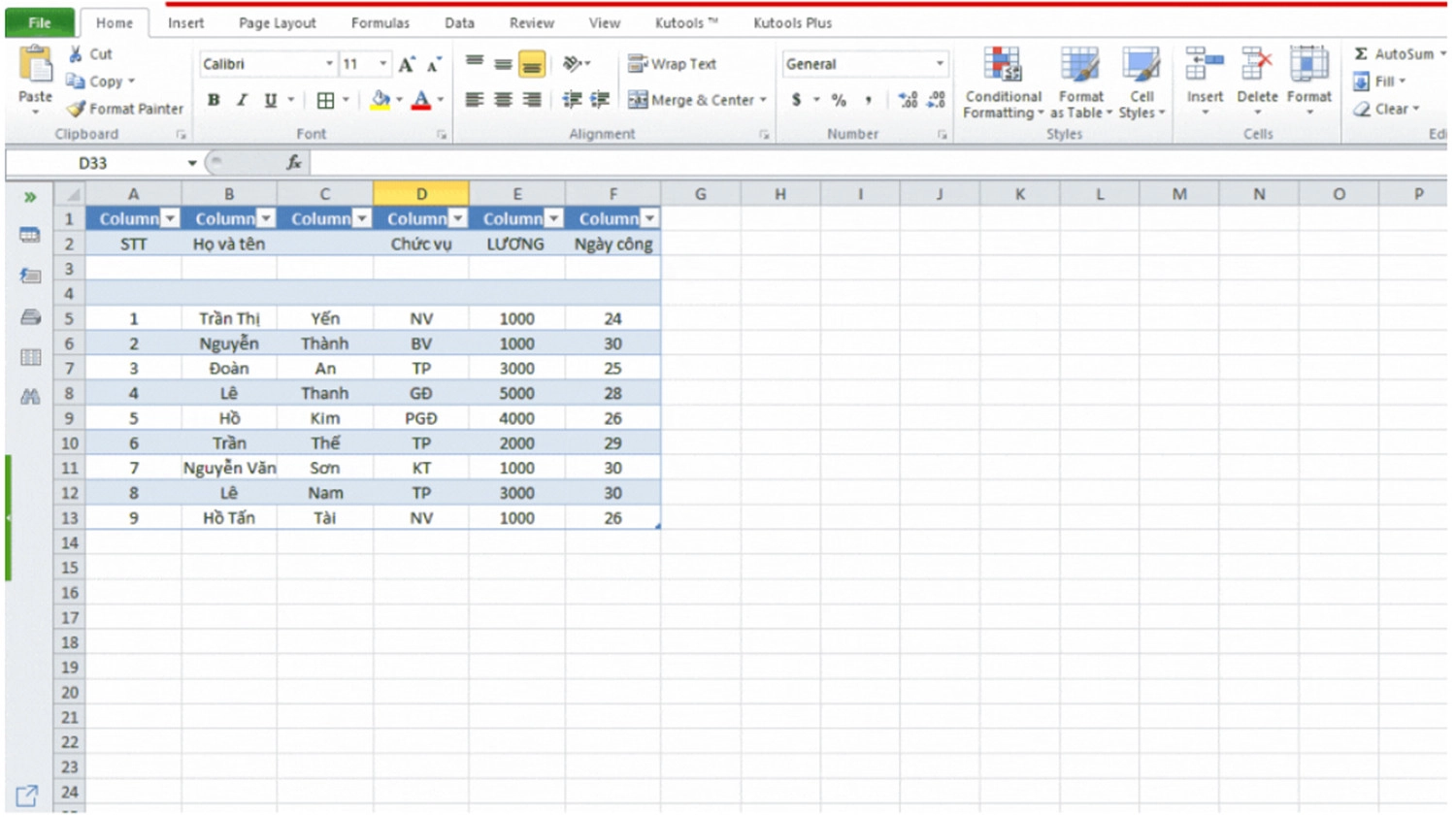
Task: Click the Paste clipboard icon
Action: click(36, 65)
